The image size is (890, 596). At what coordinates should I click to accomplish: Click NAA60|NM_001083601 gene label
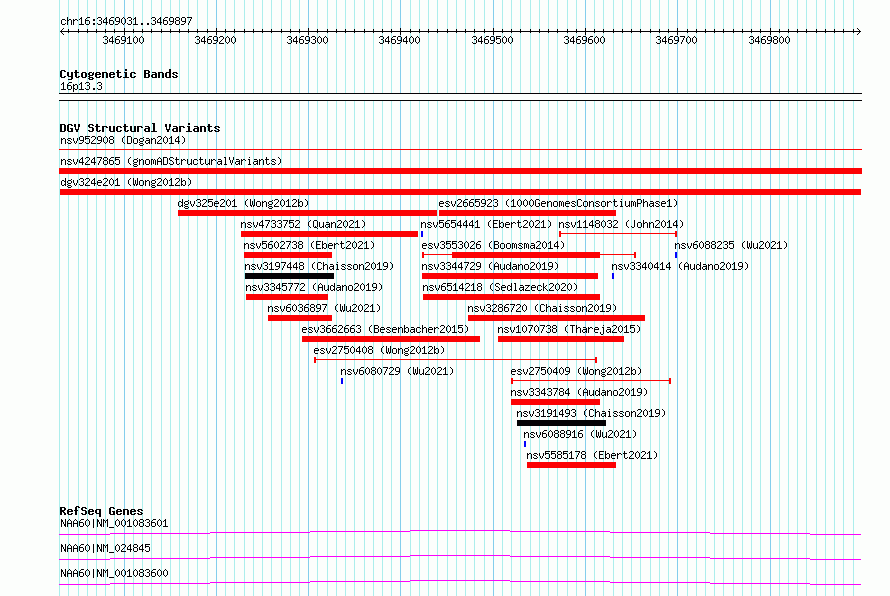(114, 523)
